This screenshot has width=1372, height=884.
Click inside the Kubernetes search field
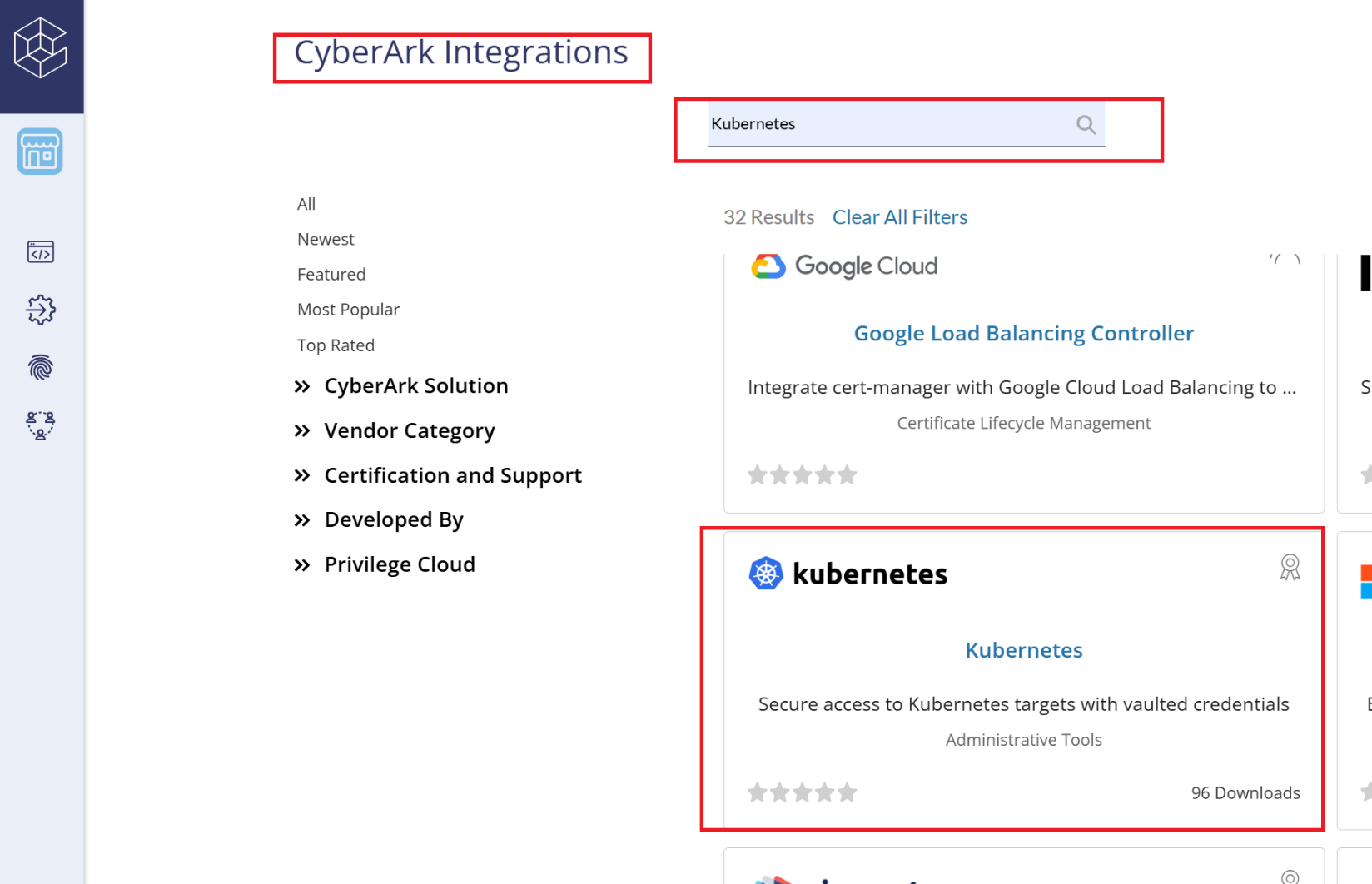(x=882, y=123)
